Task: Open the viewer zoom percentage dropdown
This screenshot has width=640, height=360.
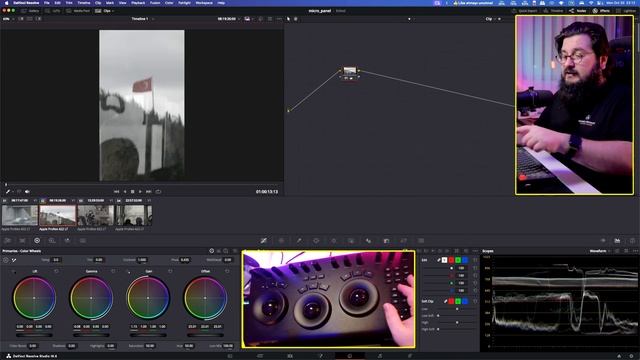Action: [x=8, y=19]
